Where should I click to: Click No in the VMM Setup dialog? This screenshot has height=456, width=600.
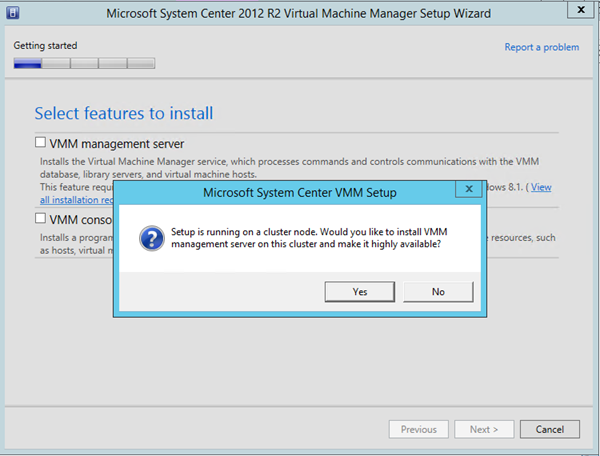(438, 292)
